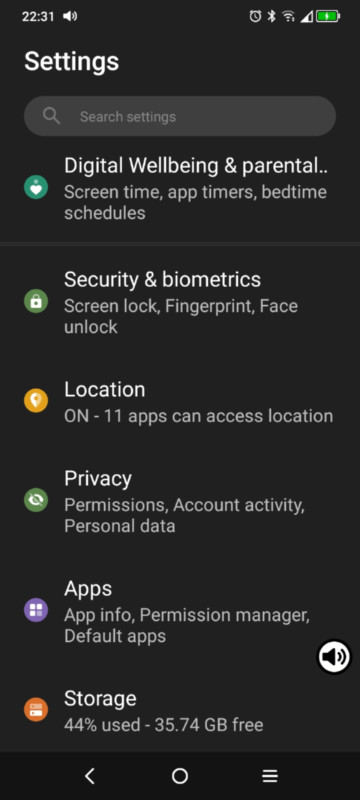Open Storage showing 44% used
This screenshot has height=800, width=360.
tap(180, 710)
